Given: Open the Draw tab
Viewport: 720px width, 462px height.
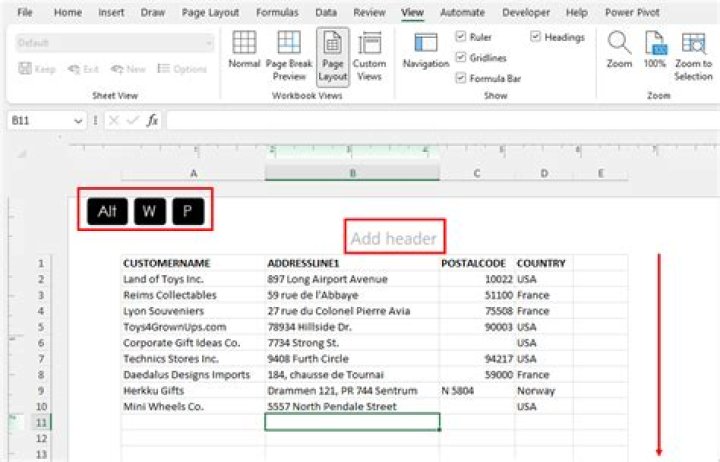Looking at the screenshot, I should [x=153, y=12].
